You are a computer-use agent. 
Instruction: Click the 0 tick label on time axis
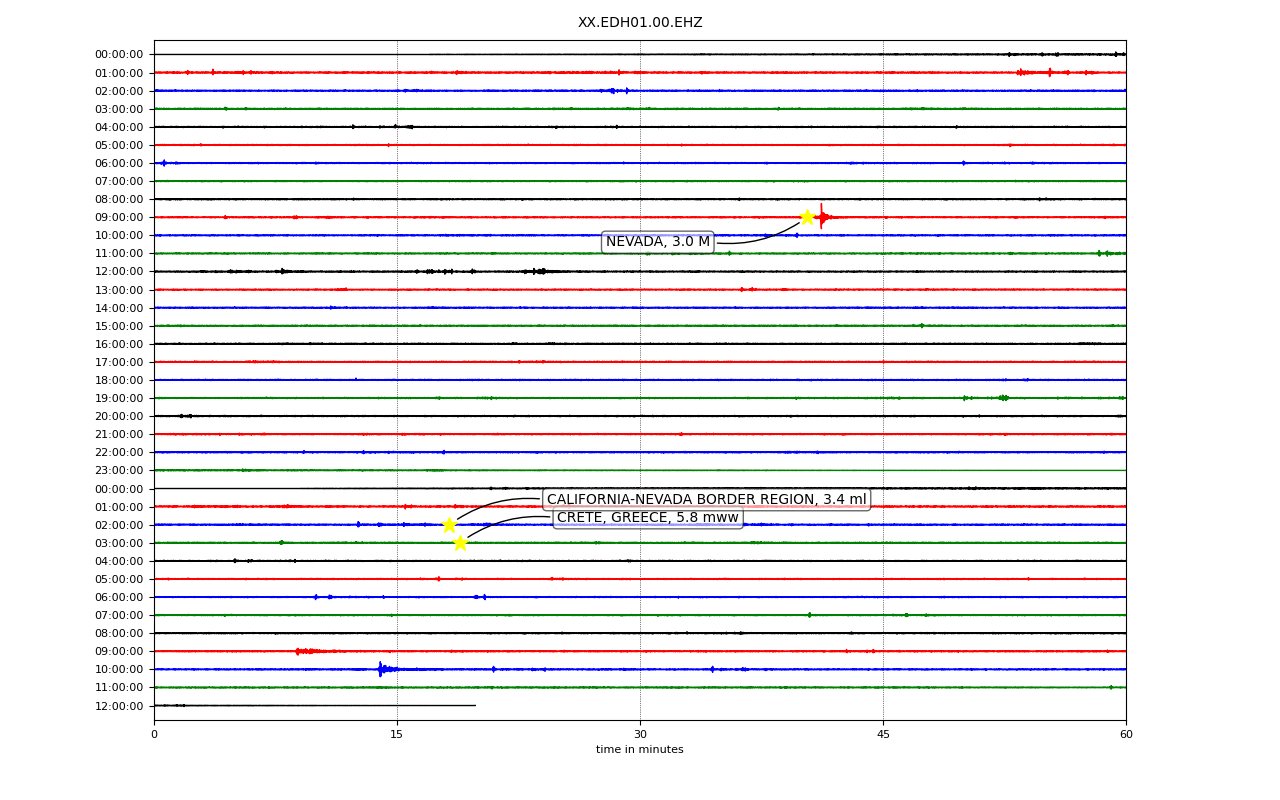[x=154, y=735]
